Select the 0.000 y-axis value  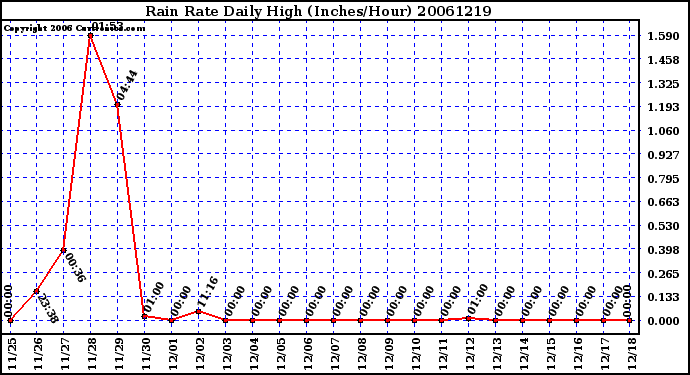click(663, 321)
